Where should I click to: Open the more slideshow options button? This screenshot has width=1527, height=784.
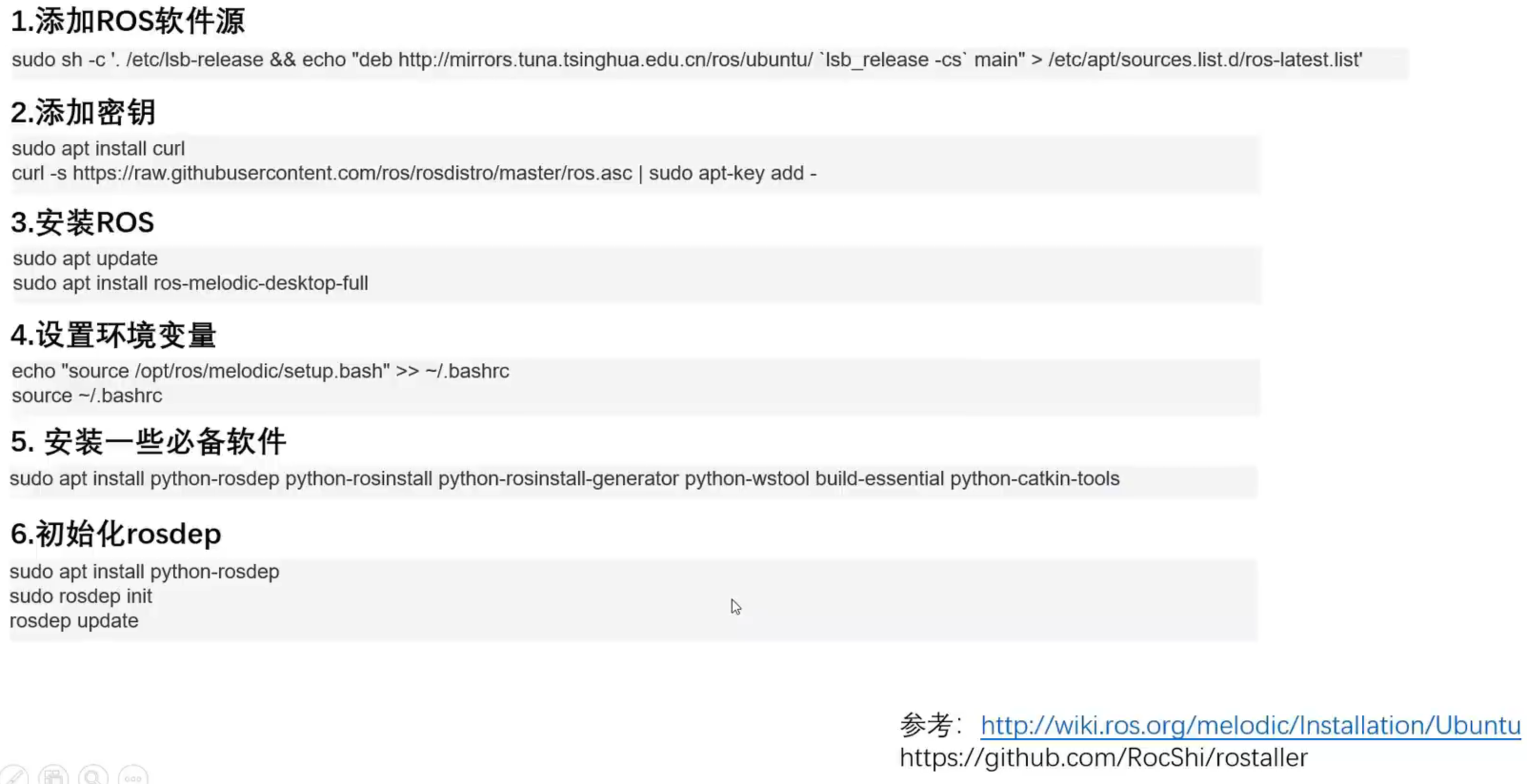[x=133, y=776]
